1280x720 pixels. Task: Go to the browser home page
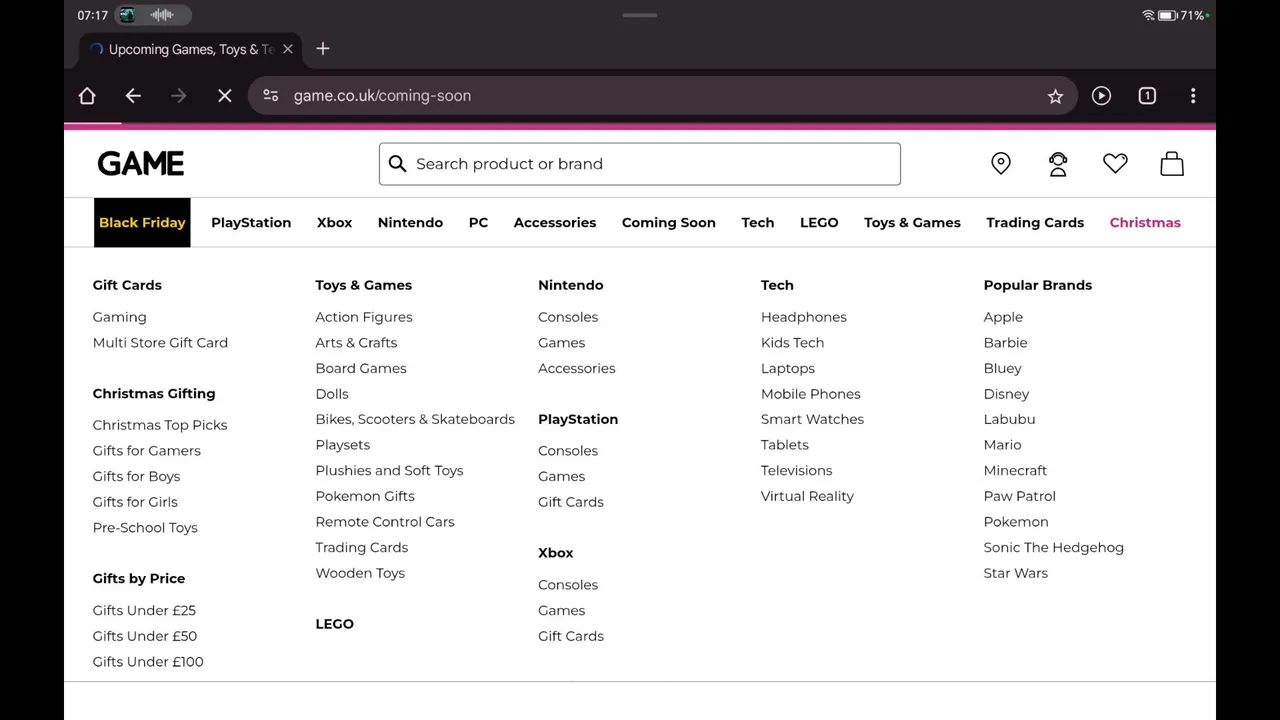[87, 96]
